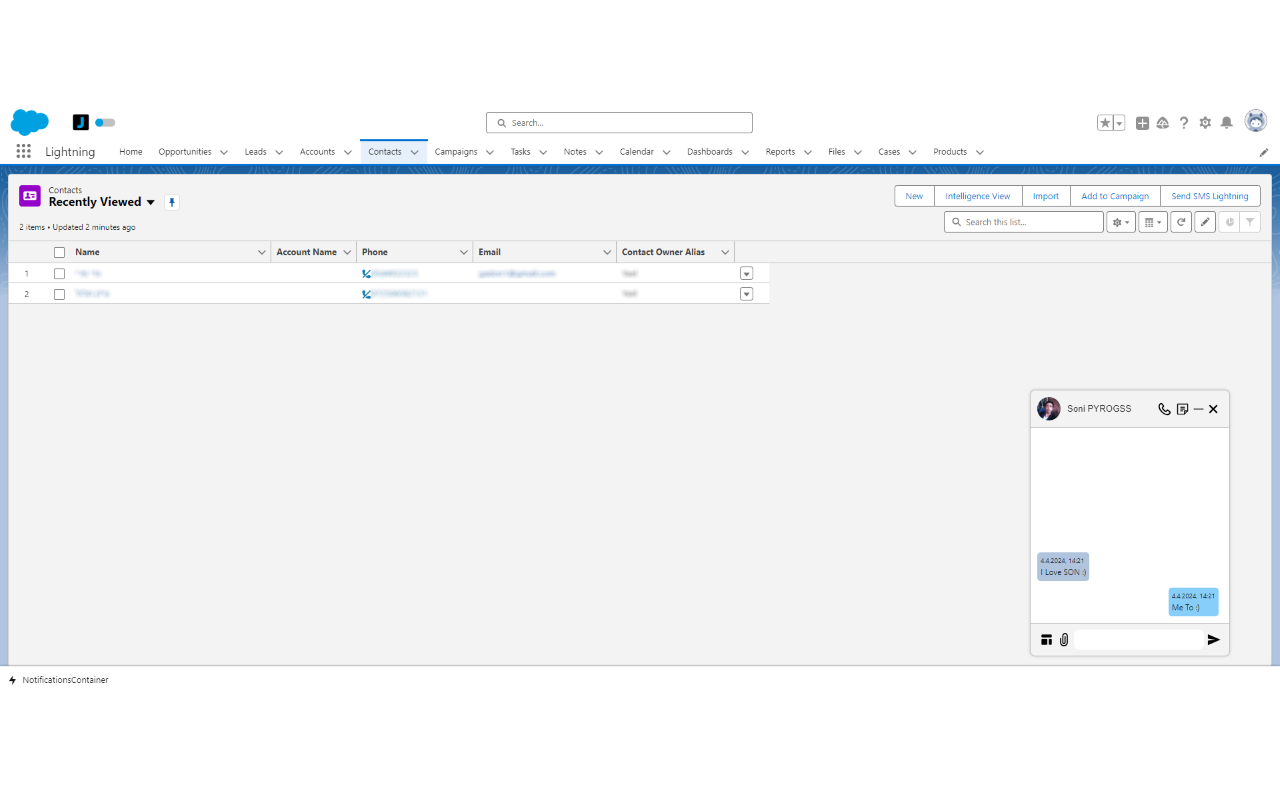Go to the Dashboards tab
Image resolution: width=1280 pixels, height=800 pixels.
coord(710,152)
